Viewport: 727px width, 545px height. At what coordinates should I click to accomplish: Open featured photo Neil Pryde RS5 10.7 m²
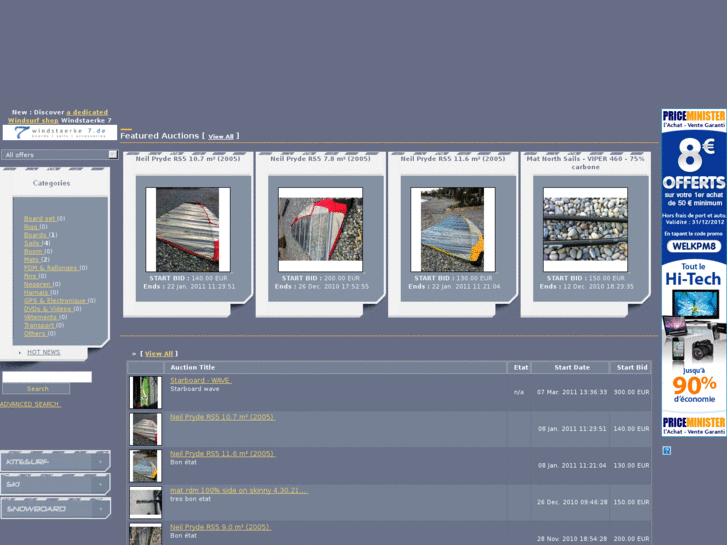pyautogui.click(x=188, y=230)
